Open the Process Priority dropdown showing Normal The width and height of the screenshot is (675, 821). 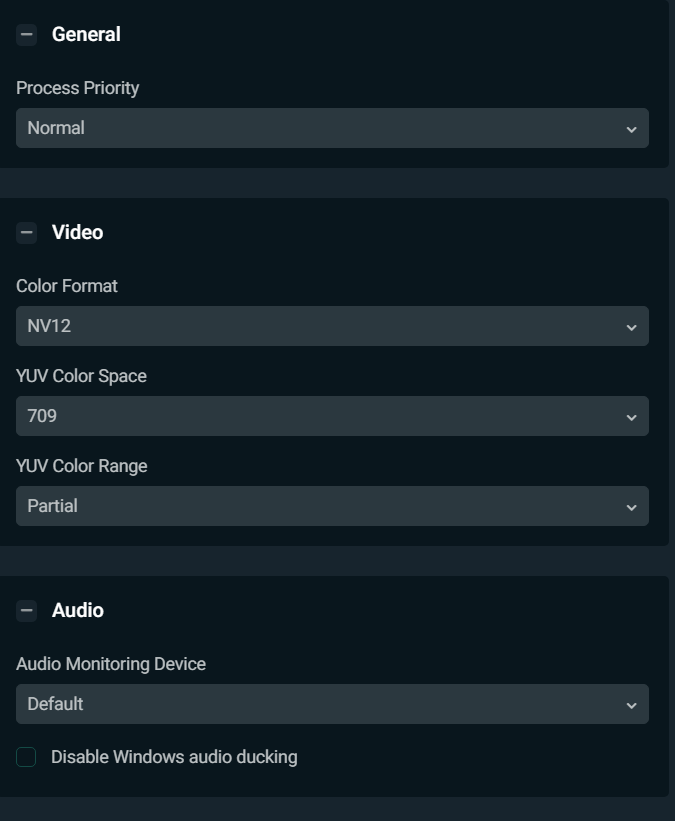pyautogui.click(x=330, y=128)
